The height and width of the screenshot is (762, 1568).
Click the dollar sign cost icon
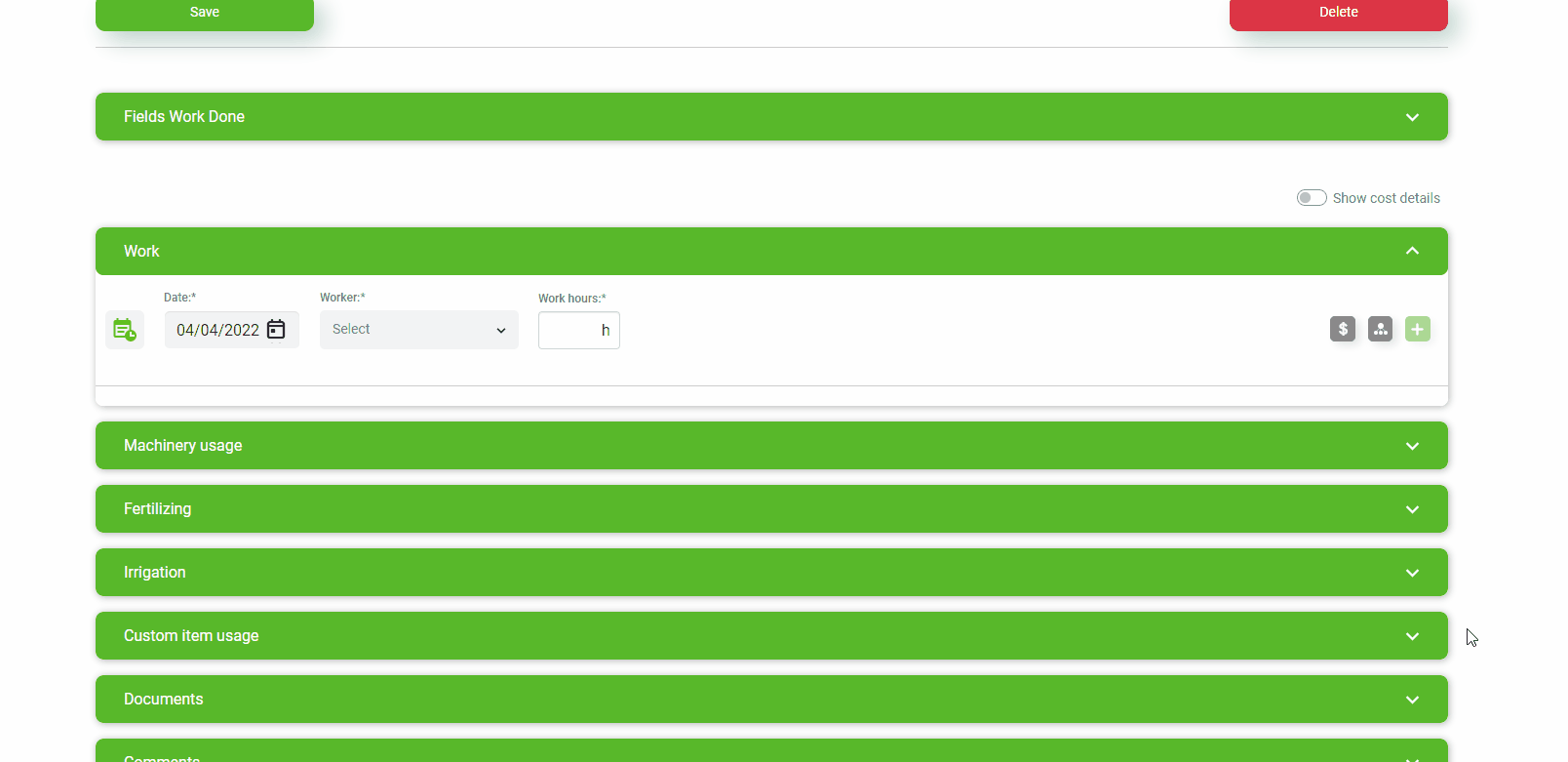click(1342, 330)
